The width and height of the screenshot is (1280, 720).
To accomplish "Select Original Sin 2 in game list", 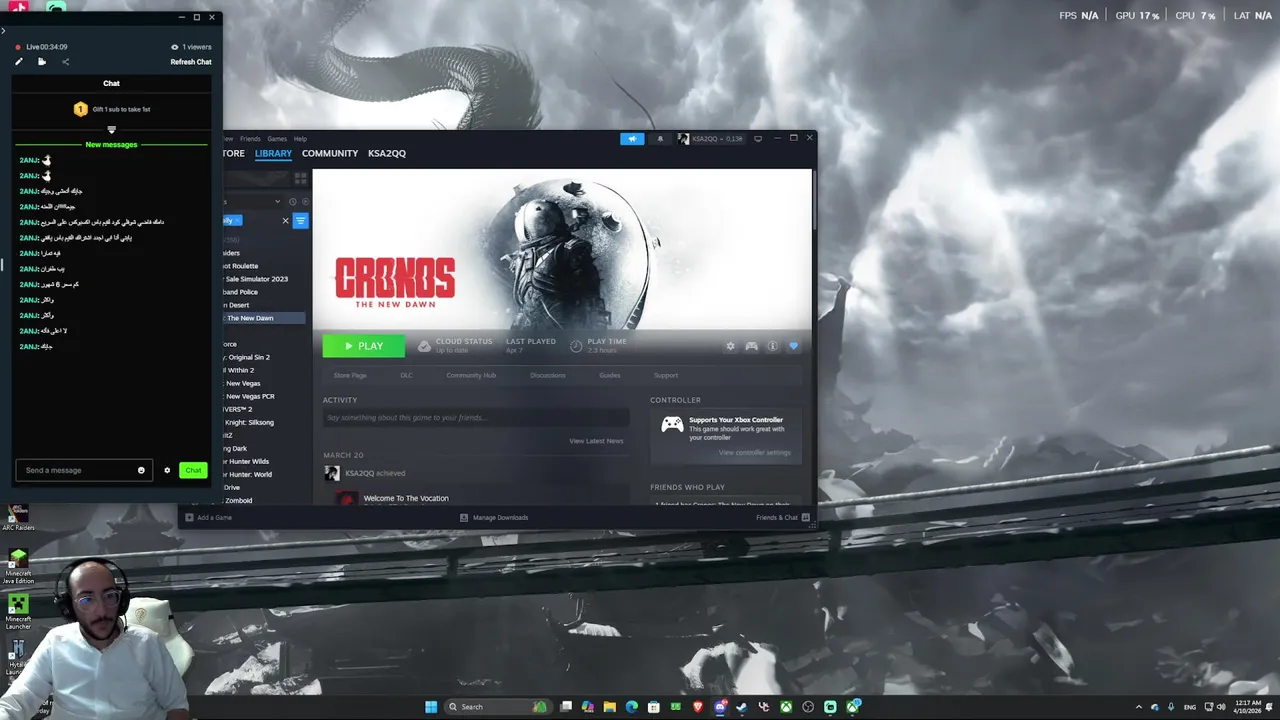I will coord(248,357).
